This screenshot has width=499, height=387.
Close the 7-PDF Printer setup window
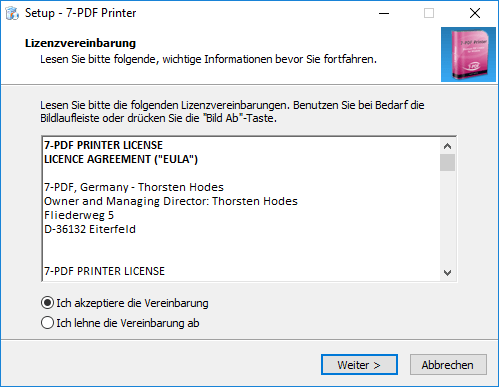(475, 13)
